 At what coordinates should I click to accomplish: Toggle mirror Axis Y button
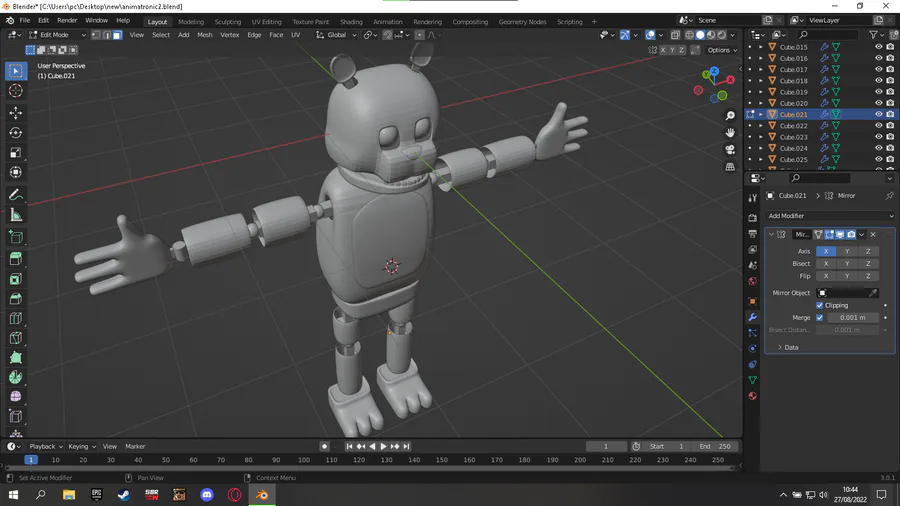[x=847, y=251]
